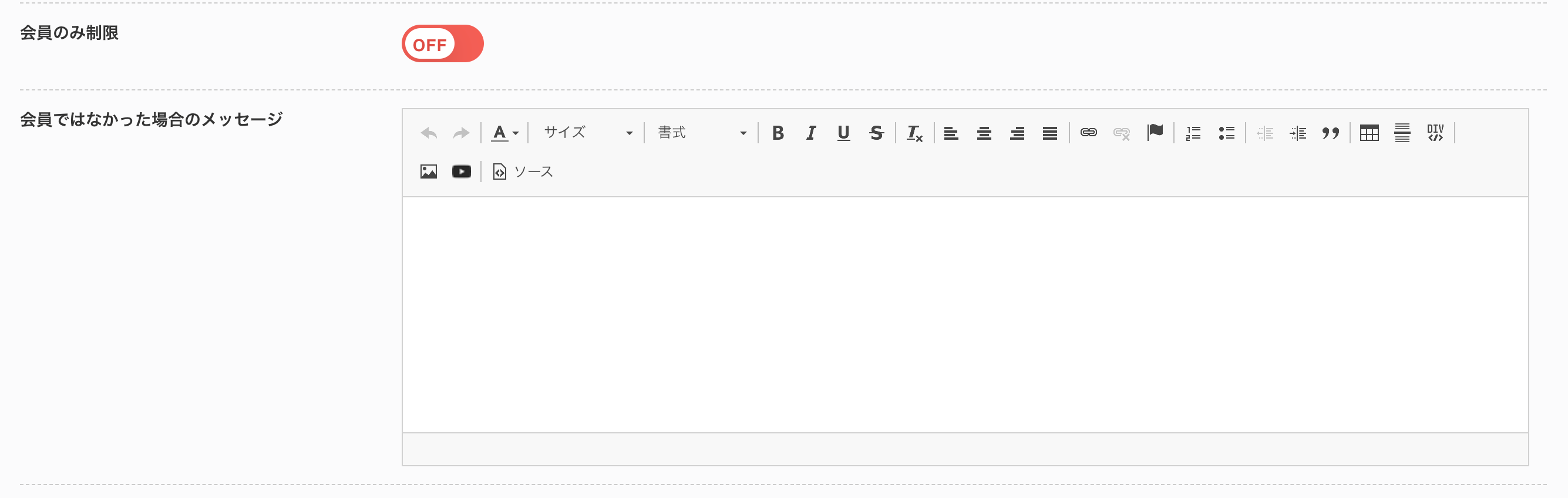Click the redo arrow icon

(x=462, y=133)
